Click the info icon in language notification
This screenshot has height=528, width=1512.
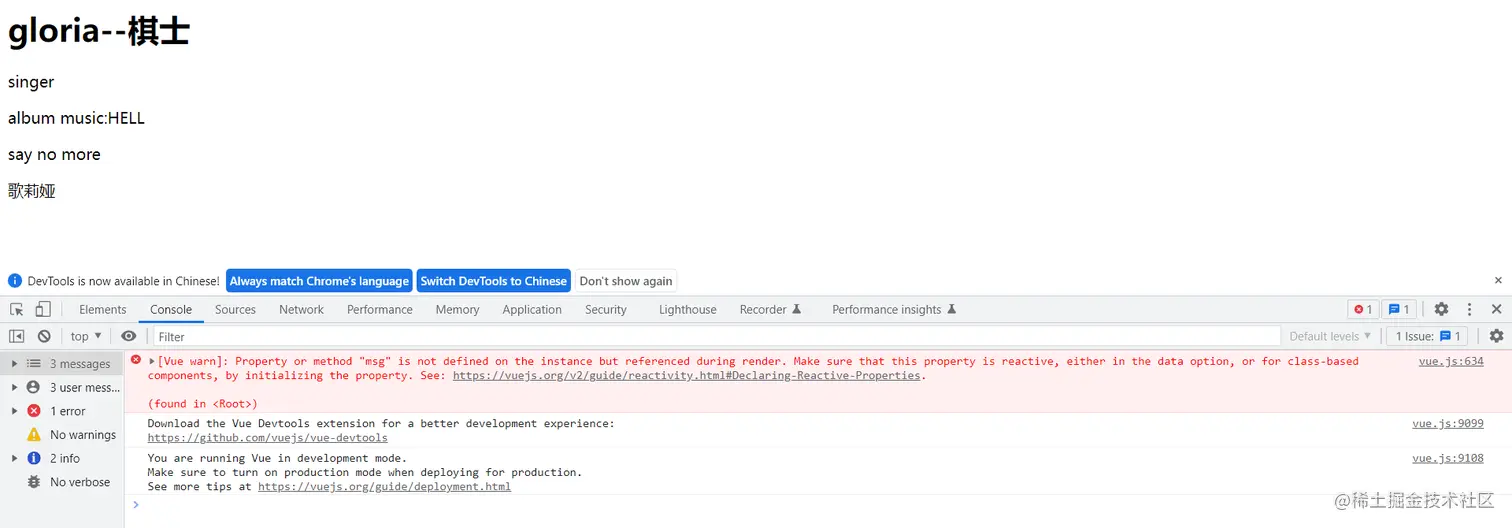(15, 281)
